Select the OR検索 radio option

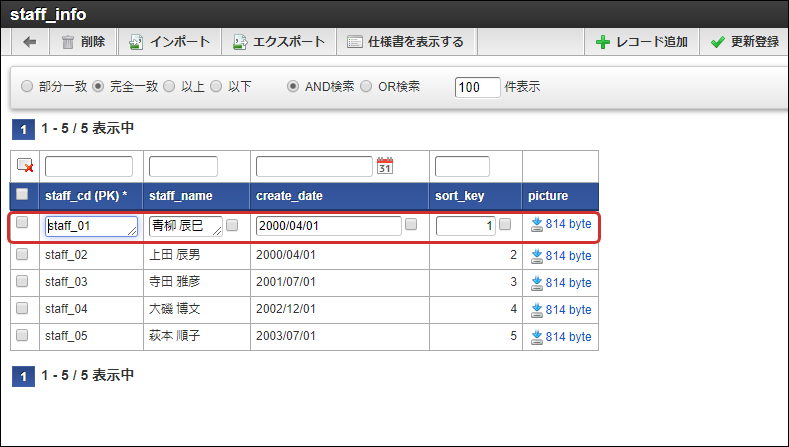click(x=366, y=87)
